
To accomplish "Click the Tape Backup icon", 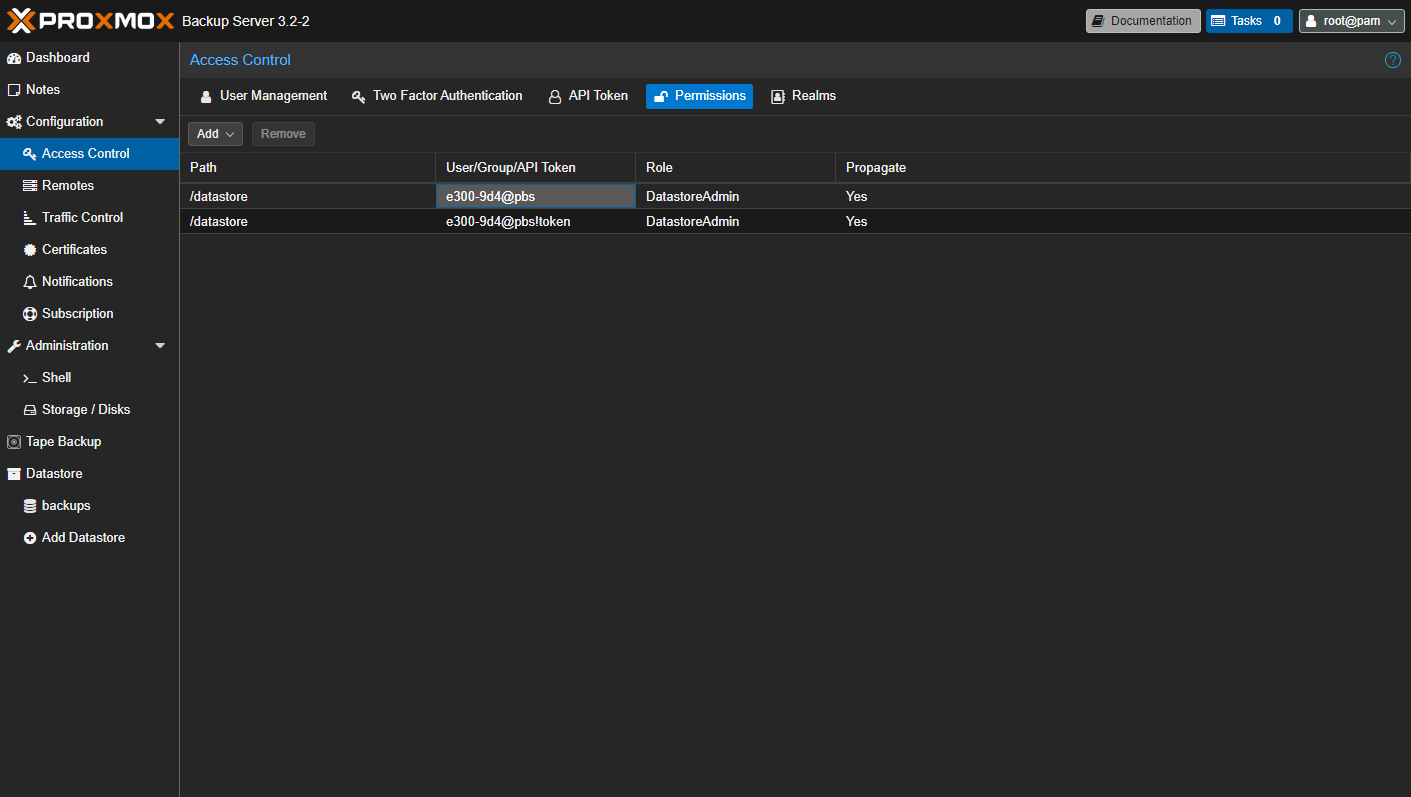I will tap(14, 442).
